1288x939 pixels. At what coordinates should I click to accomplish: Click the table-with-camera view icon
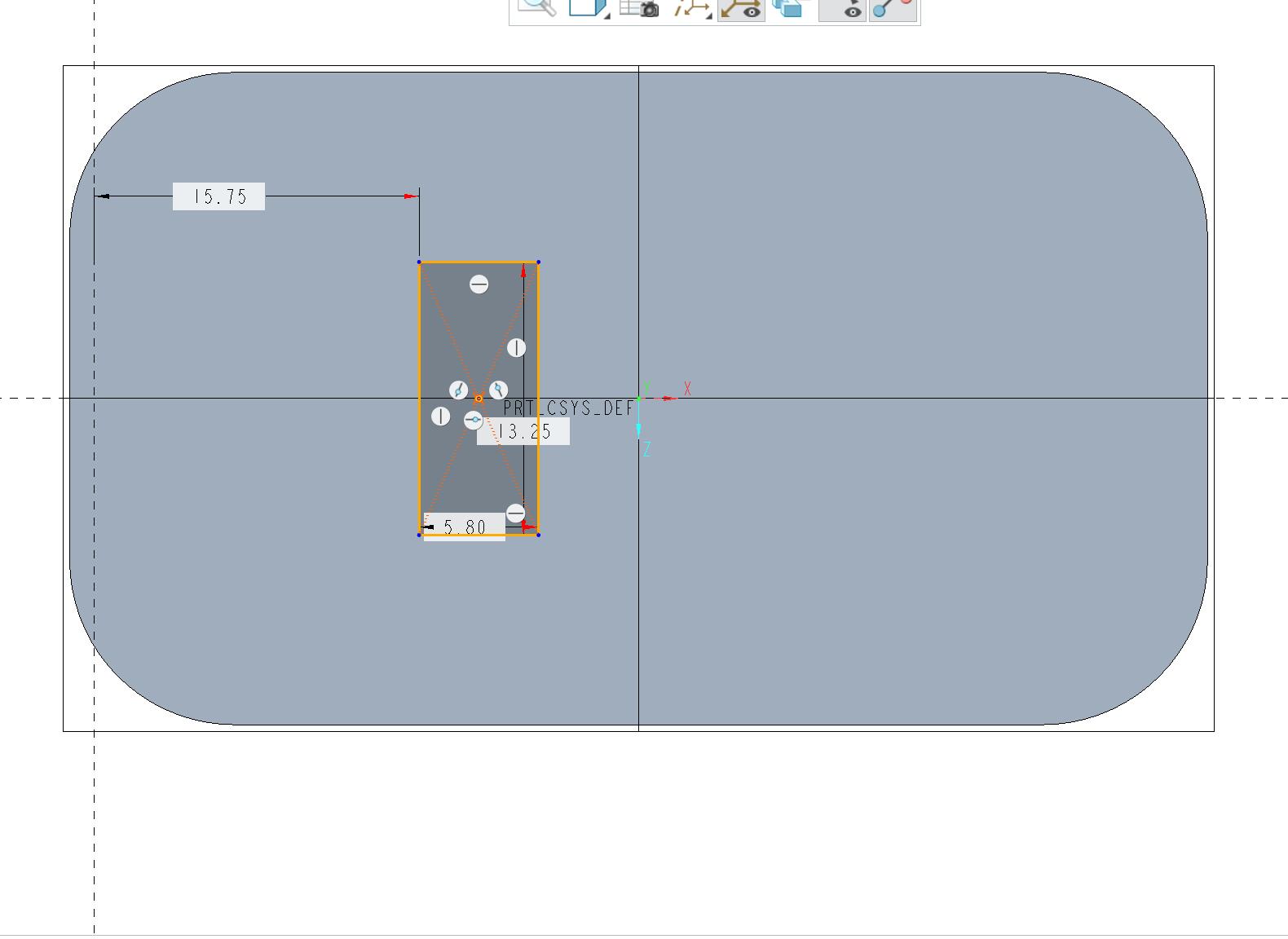(639, 7)
